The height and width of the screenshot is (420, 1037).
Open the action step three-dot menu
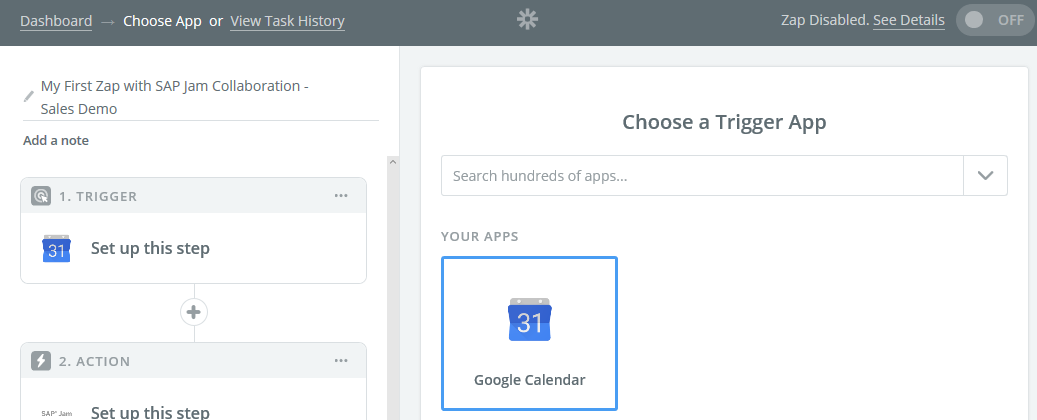click(x=341, y=361)
